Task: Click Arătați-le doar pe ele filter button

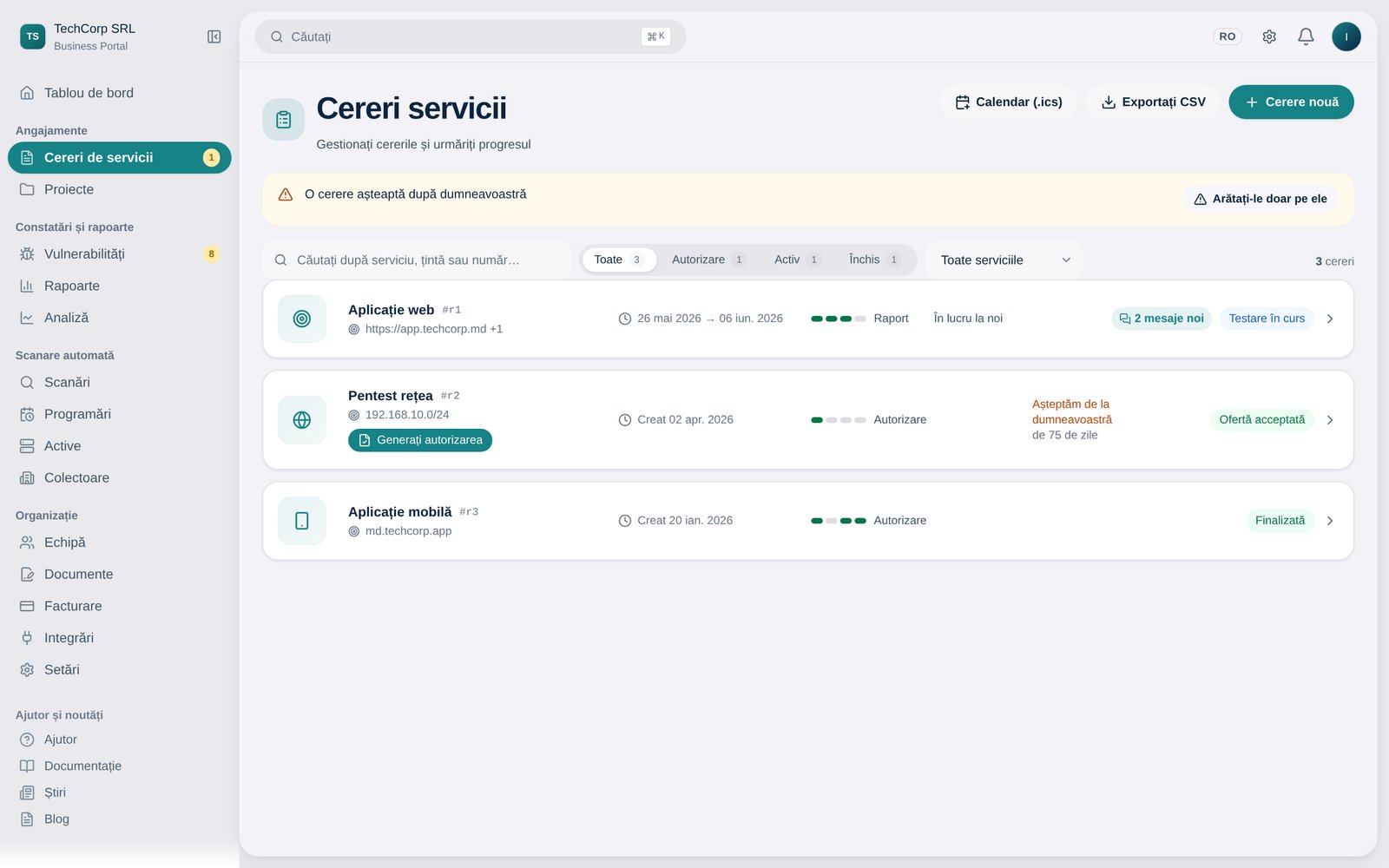Action: (1261, 199)
